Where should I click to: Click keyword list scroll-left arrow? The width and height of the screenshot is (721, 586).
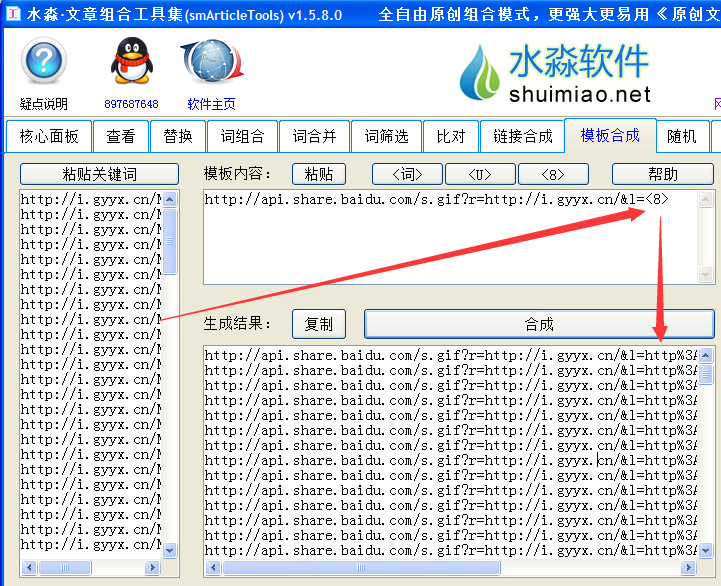pos(29,567)
